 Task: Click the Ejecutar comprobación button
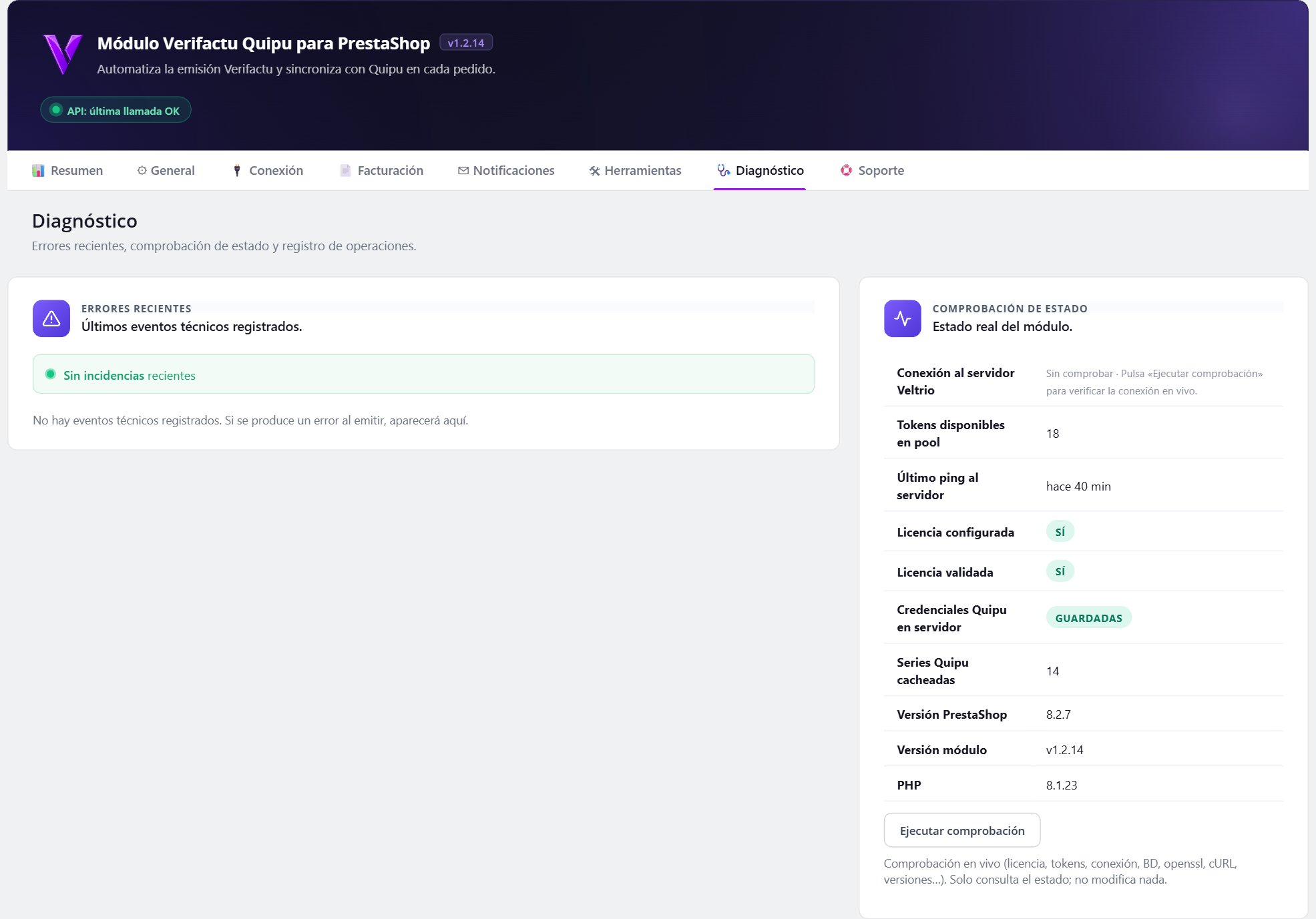coord(961,830)
